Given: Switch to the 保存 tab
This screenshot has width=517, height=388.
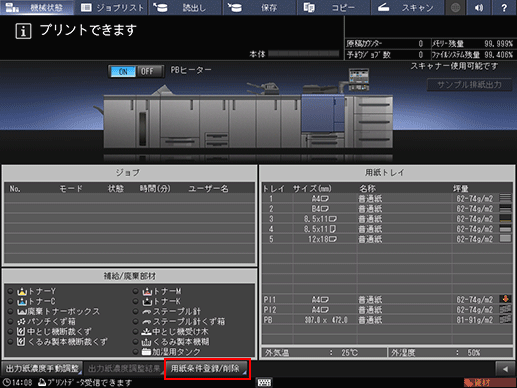Looking at the screenshot, I should [x=259, y=7].
